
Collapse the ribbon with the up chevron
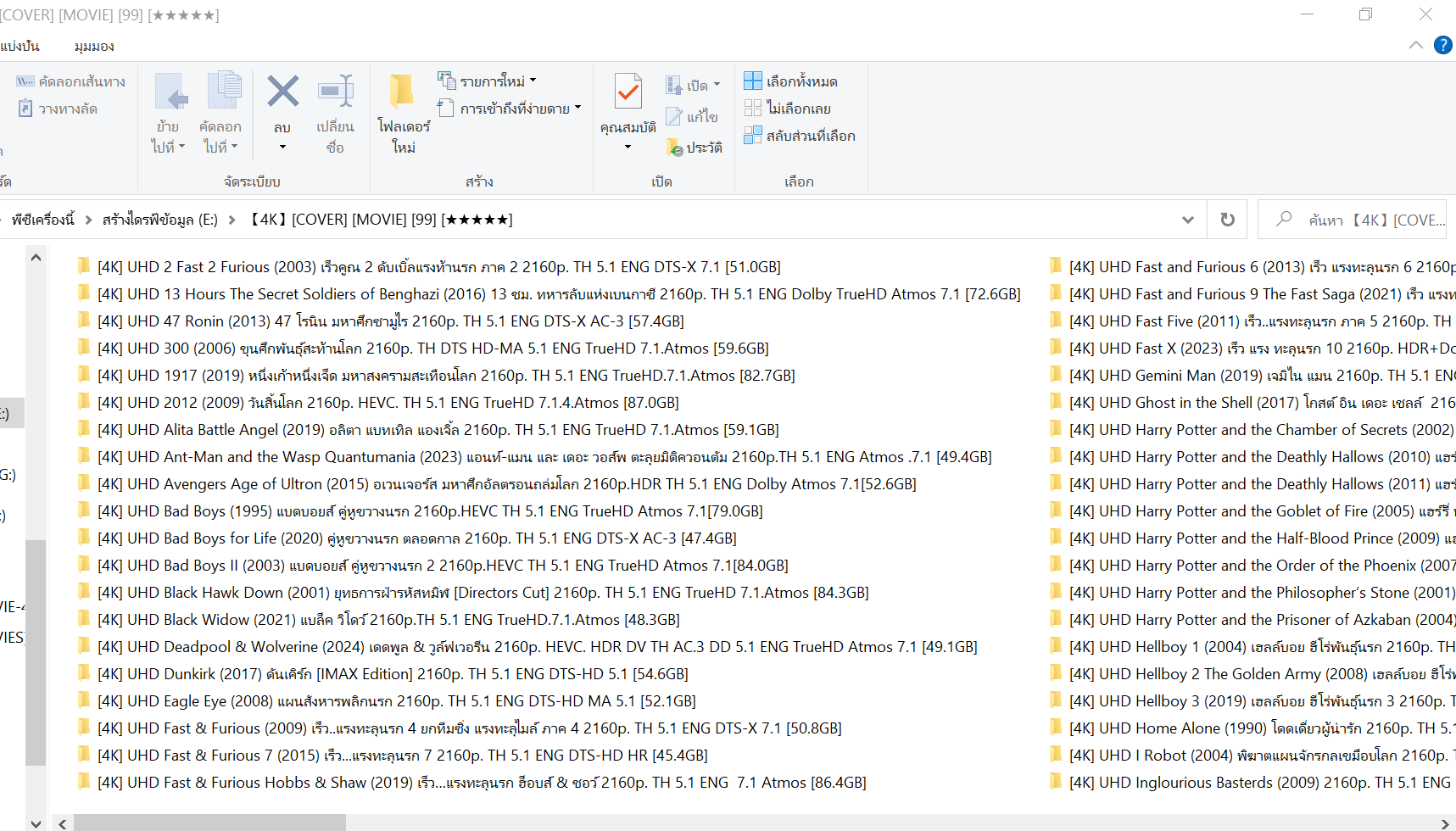click(1415, 45)
